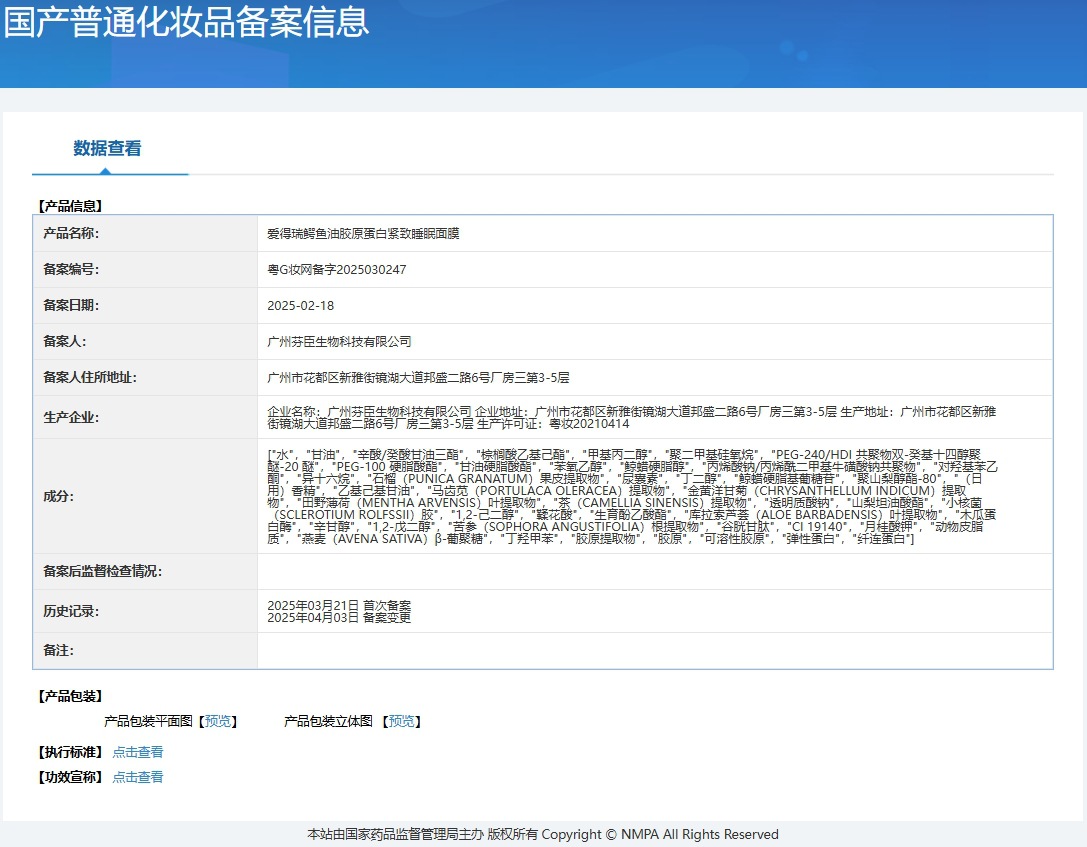Click the 备注 row label
Screen dimensions: 1087x847
[x=58, y=651]
